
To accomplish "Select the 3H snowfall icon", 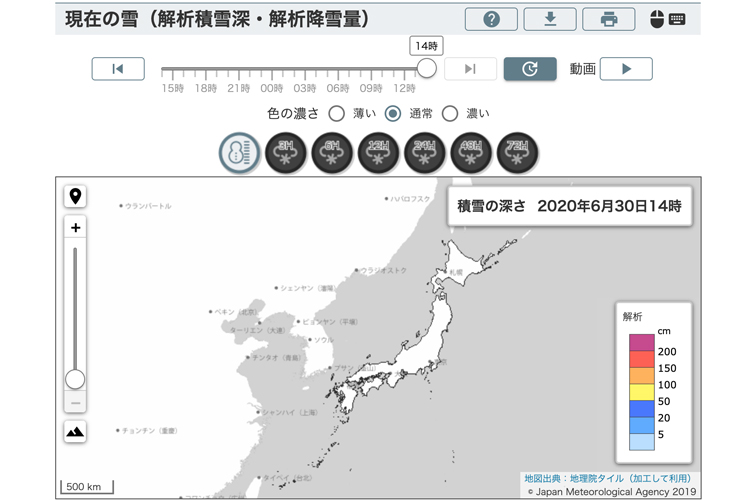I will coord(286,153).
